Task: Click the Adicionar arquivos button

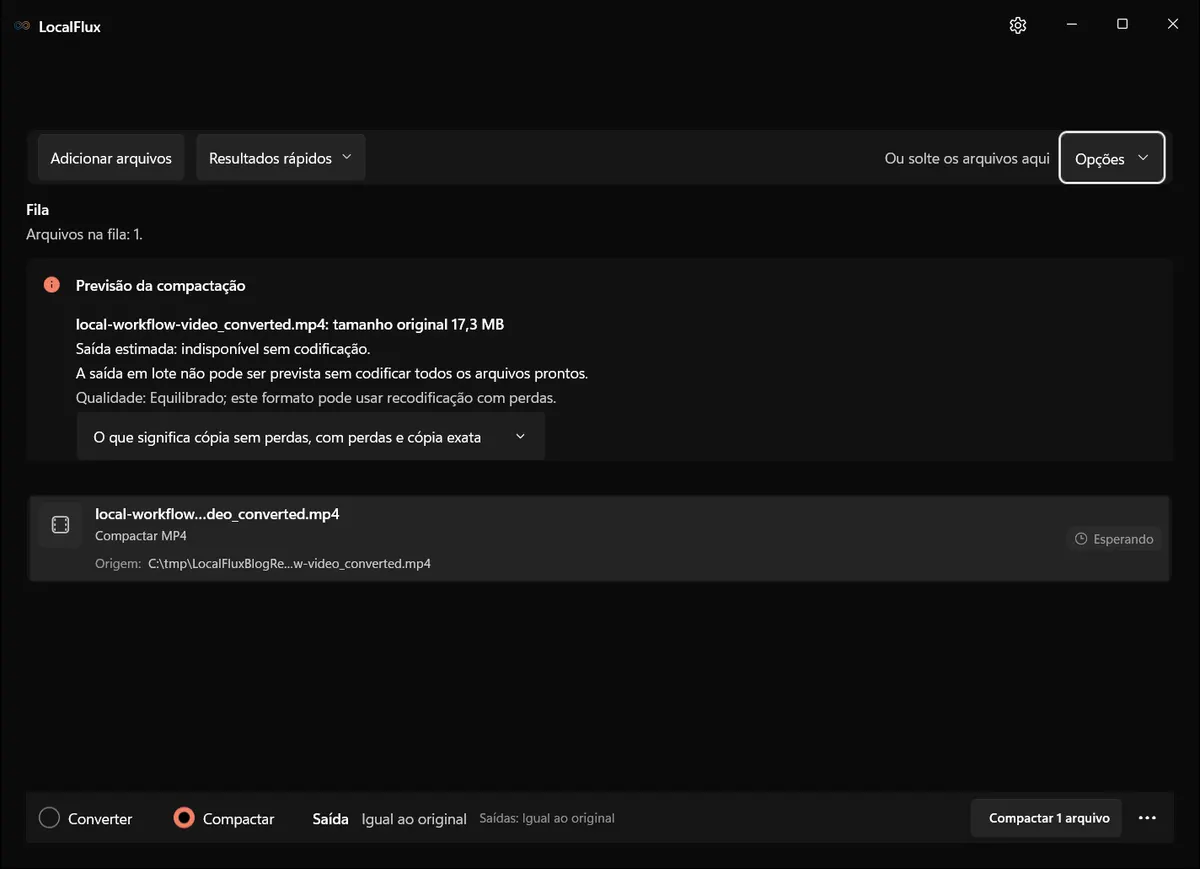Action: [111, 158]
